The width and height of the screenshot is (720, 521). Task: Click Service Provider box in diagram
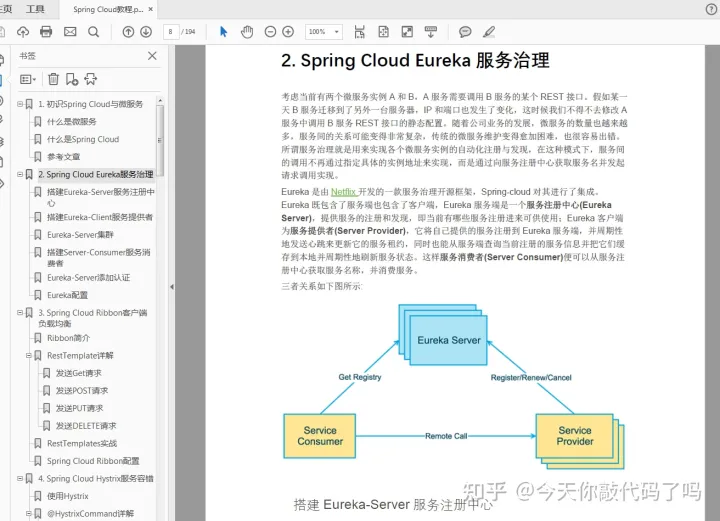(x=574, y=436)
